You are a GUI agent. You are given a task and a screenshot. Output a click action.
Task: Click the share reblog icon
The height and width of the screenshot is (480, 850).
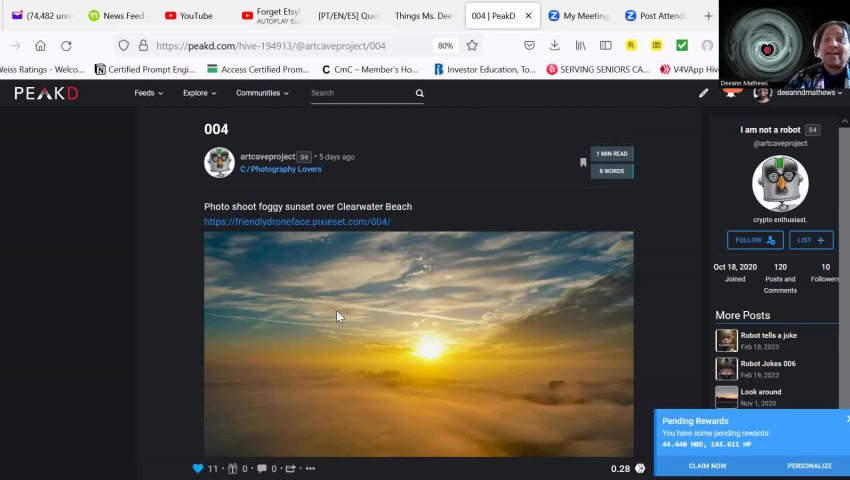291,469
